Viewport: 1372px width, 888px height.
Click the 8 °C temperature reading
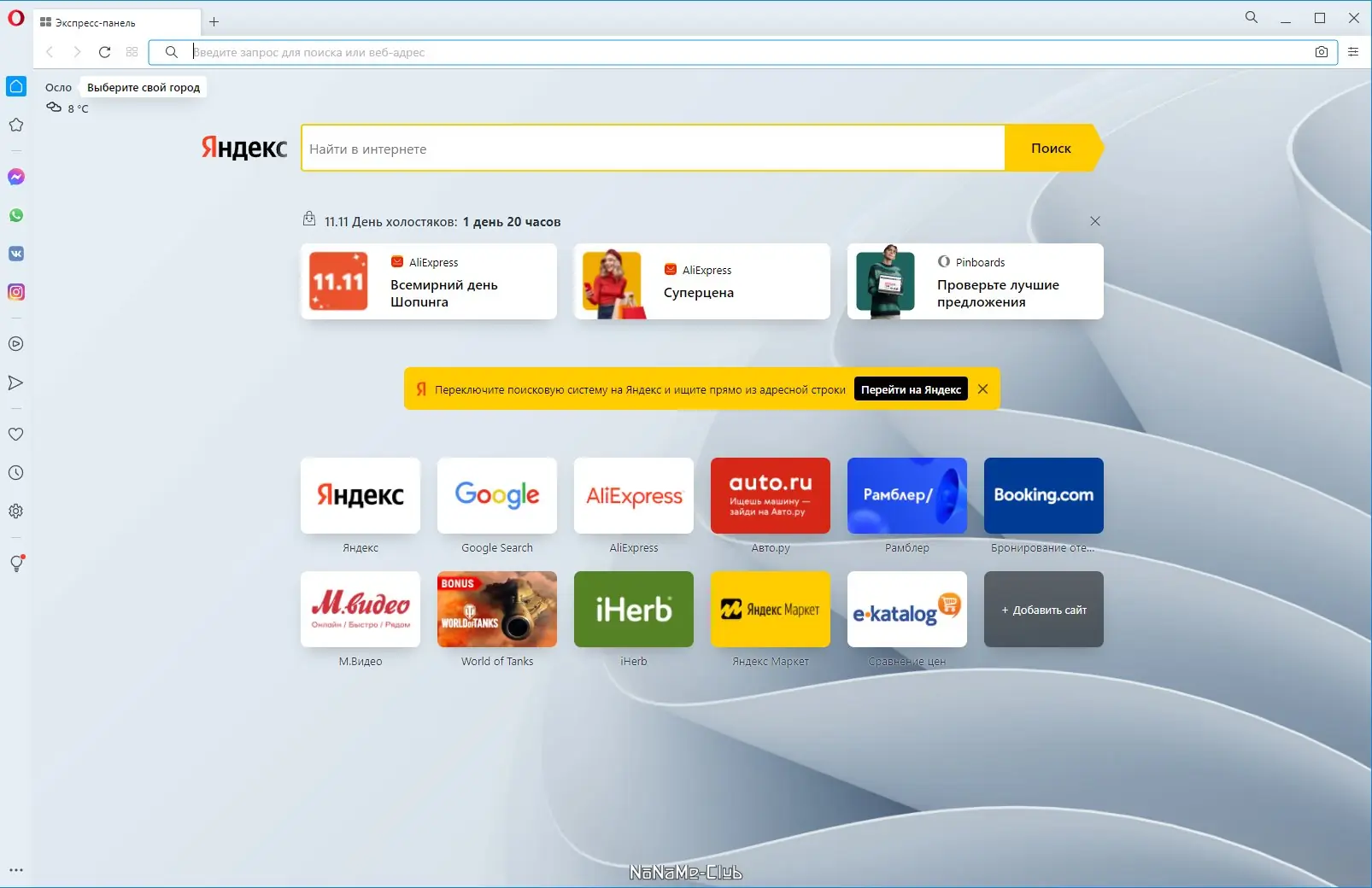point(78,108)
